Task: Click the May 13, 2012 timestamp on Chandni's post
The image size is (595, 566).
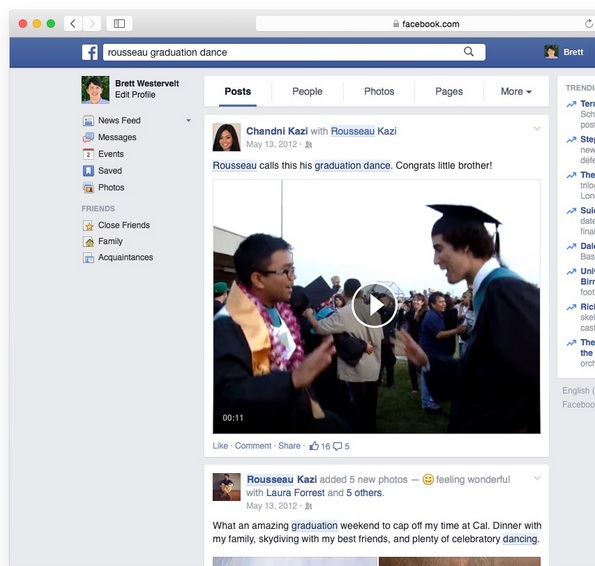Action: (x=271, y=145)
